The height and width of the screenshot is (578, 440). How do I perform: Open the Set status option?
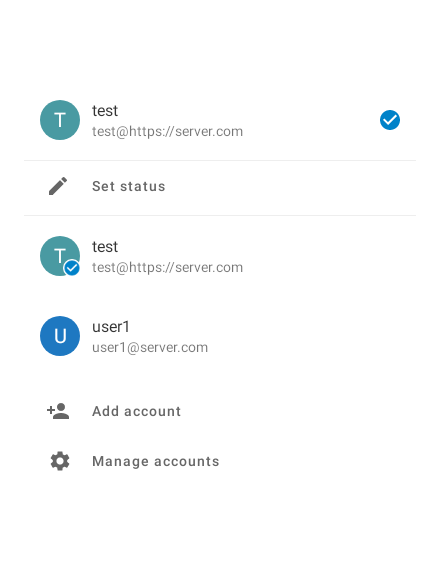[220, 187]
